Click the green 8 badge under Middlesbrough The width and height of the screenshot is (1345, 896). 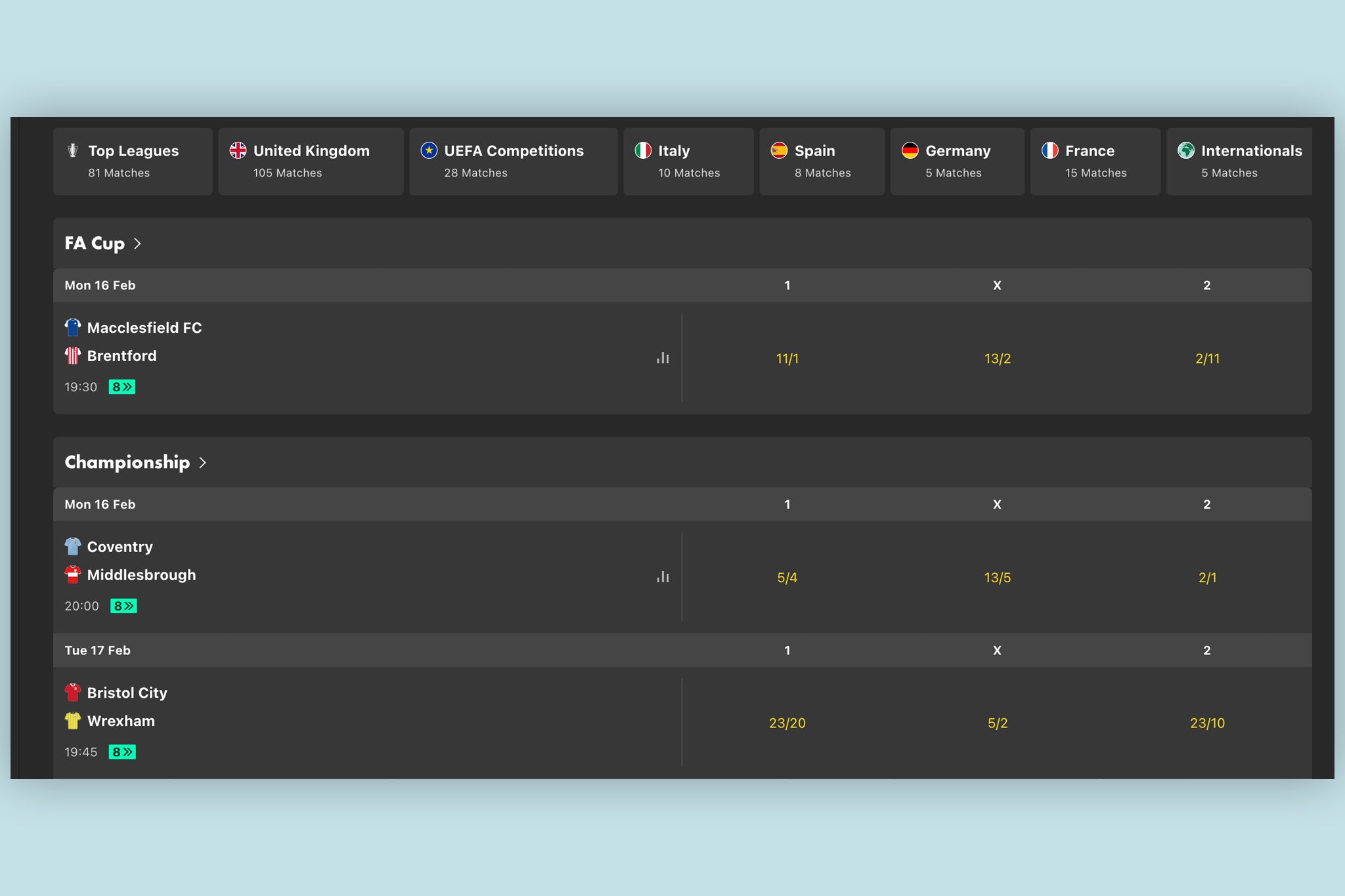(123, 606)
